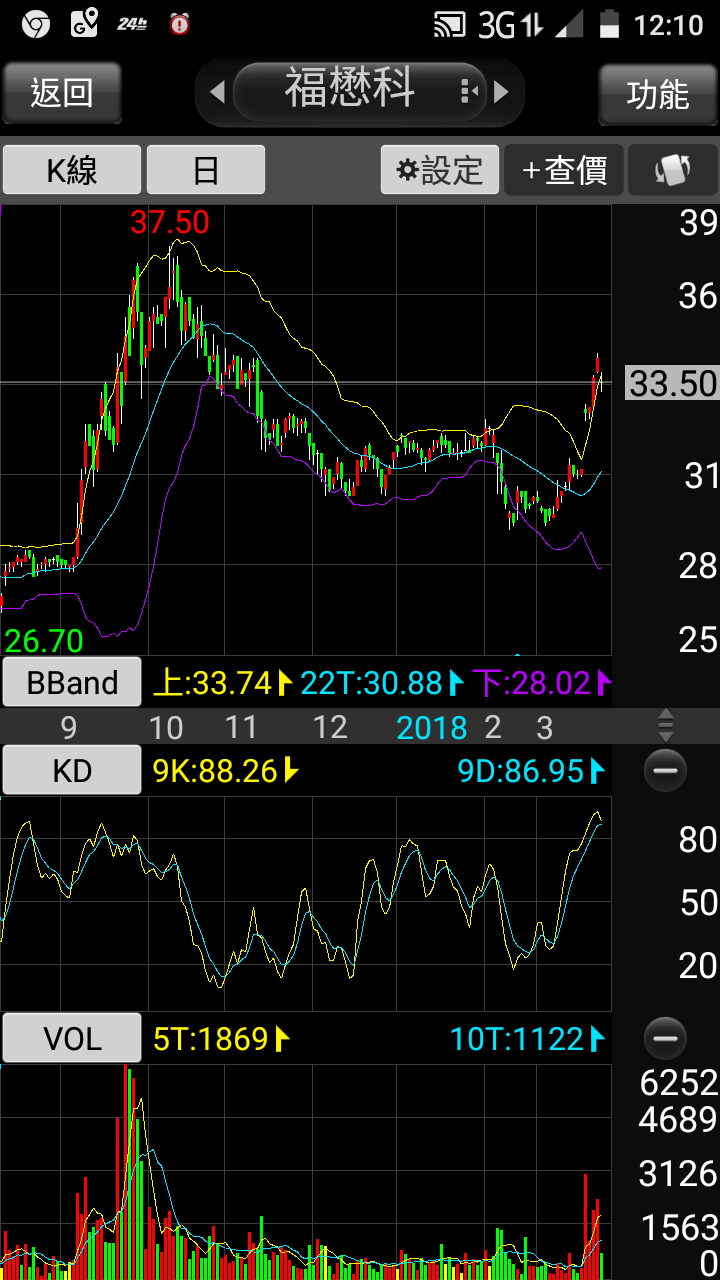720x1280 pixels.
Task: Collapse the VOL panel with minus icon
Action: click(x=665, y=1038)
